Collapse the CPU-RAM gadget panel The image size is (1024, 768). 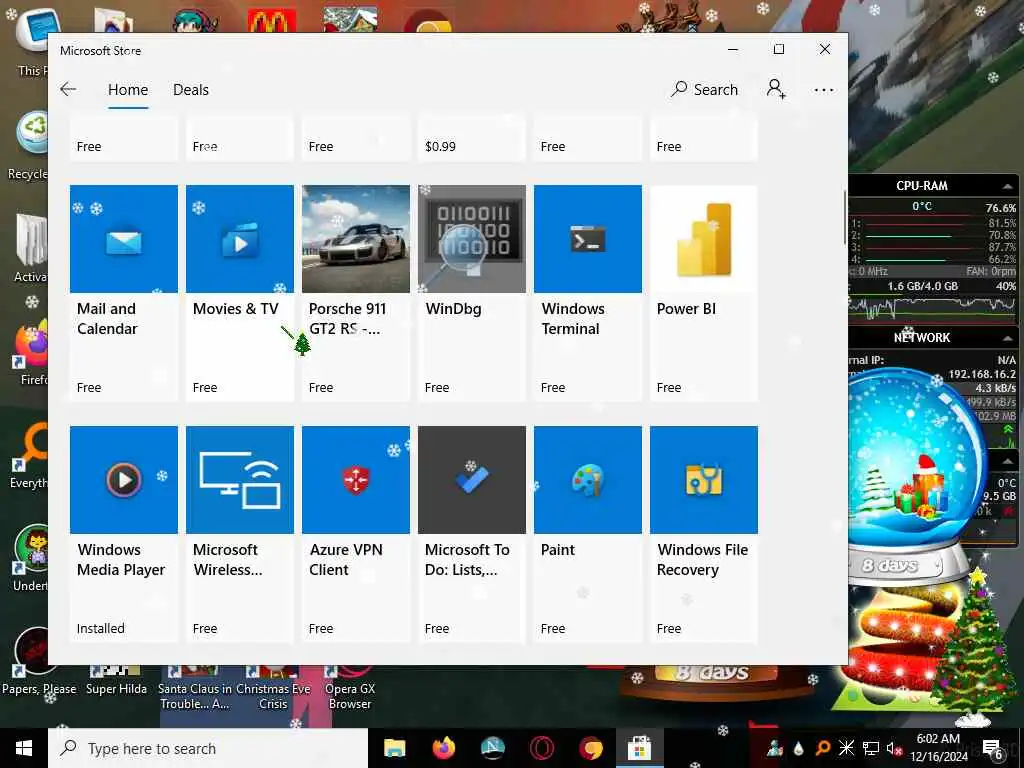coord(1008,186)
